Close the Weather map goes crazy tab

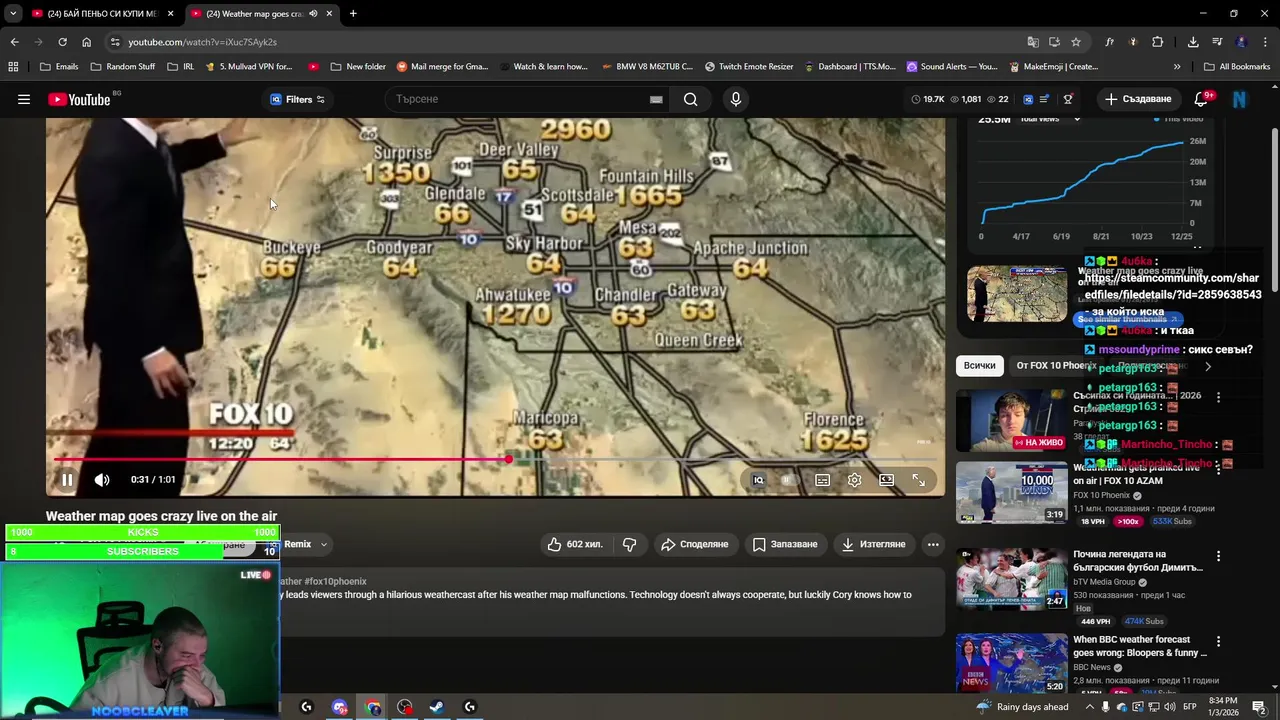329,14
